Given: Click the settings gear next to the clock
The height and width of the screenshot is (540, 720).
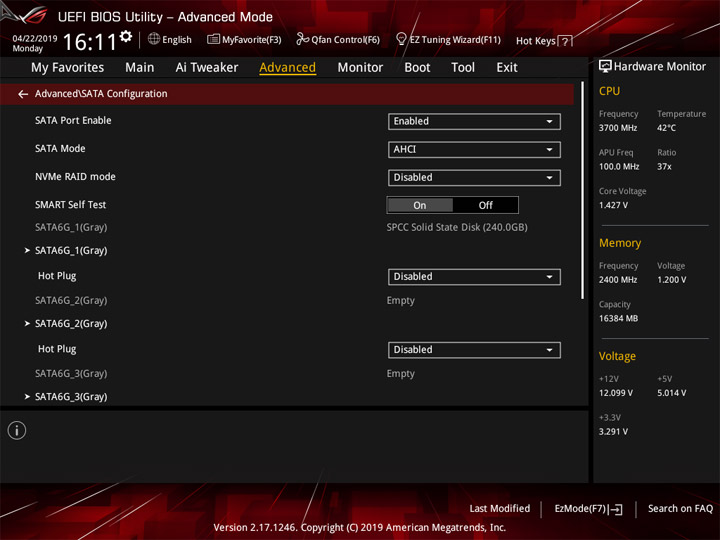Looking at the screenshot, I should [x=126, y=37].
